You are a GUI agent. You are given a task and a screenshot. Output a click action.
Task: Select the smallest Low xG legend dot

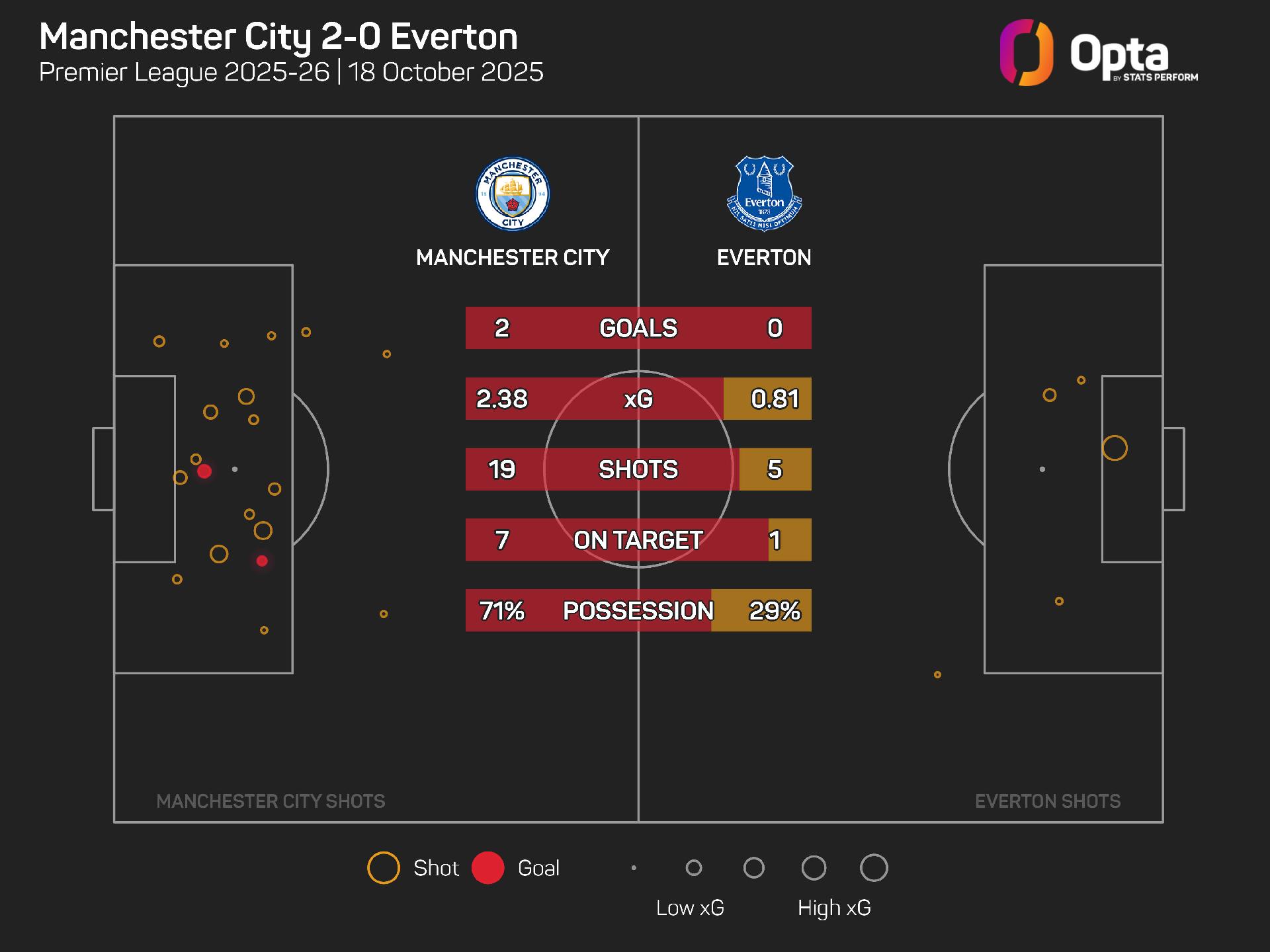pyautogui.click(x=634, y=867)
